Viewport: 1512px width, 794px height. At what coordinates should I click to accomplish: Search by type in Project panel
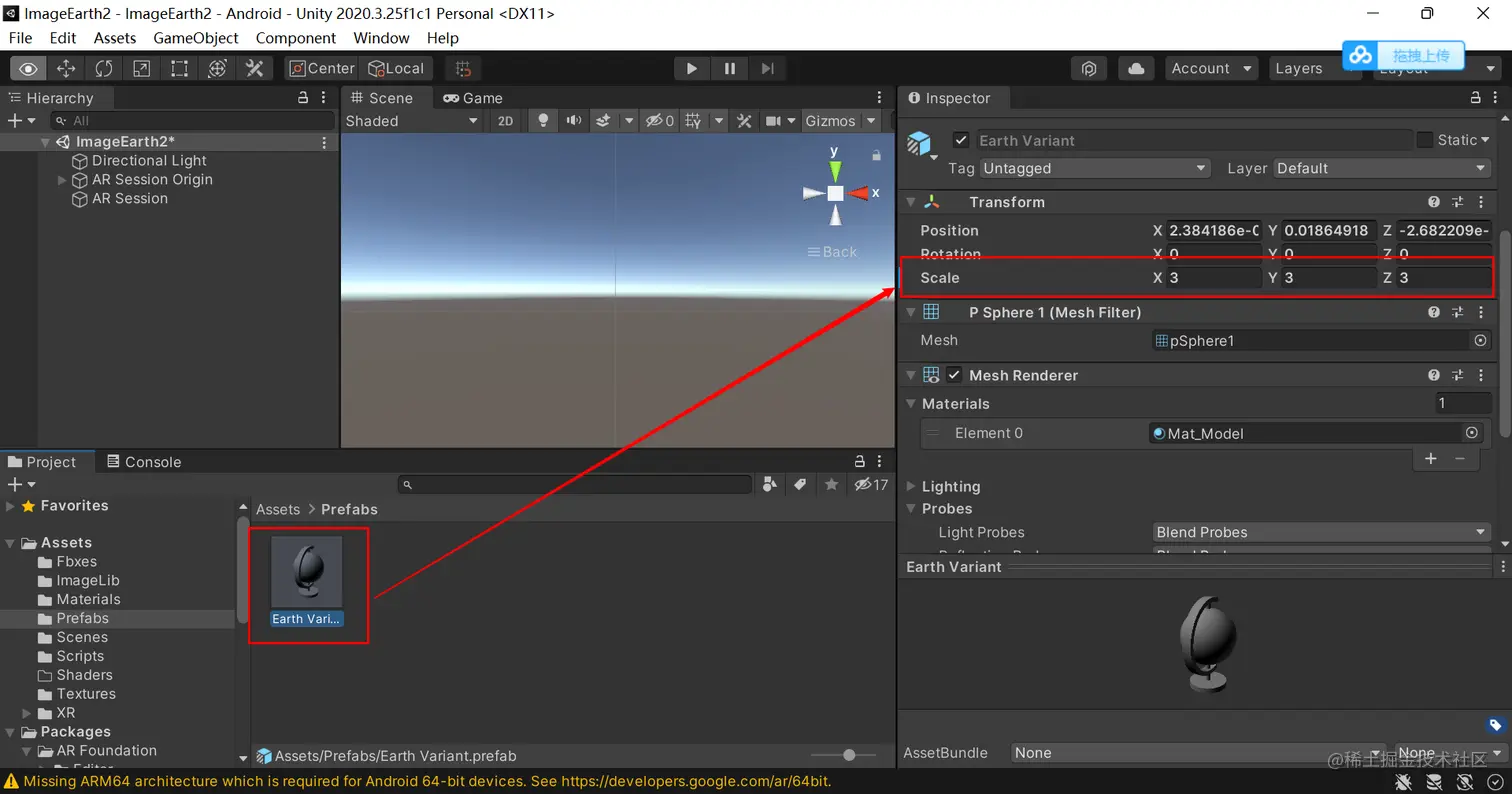(x=769, y=484)
